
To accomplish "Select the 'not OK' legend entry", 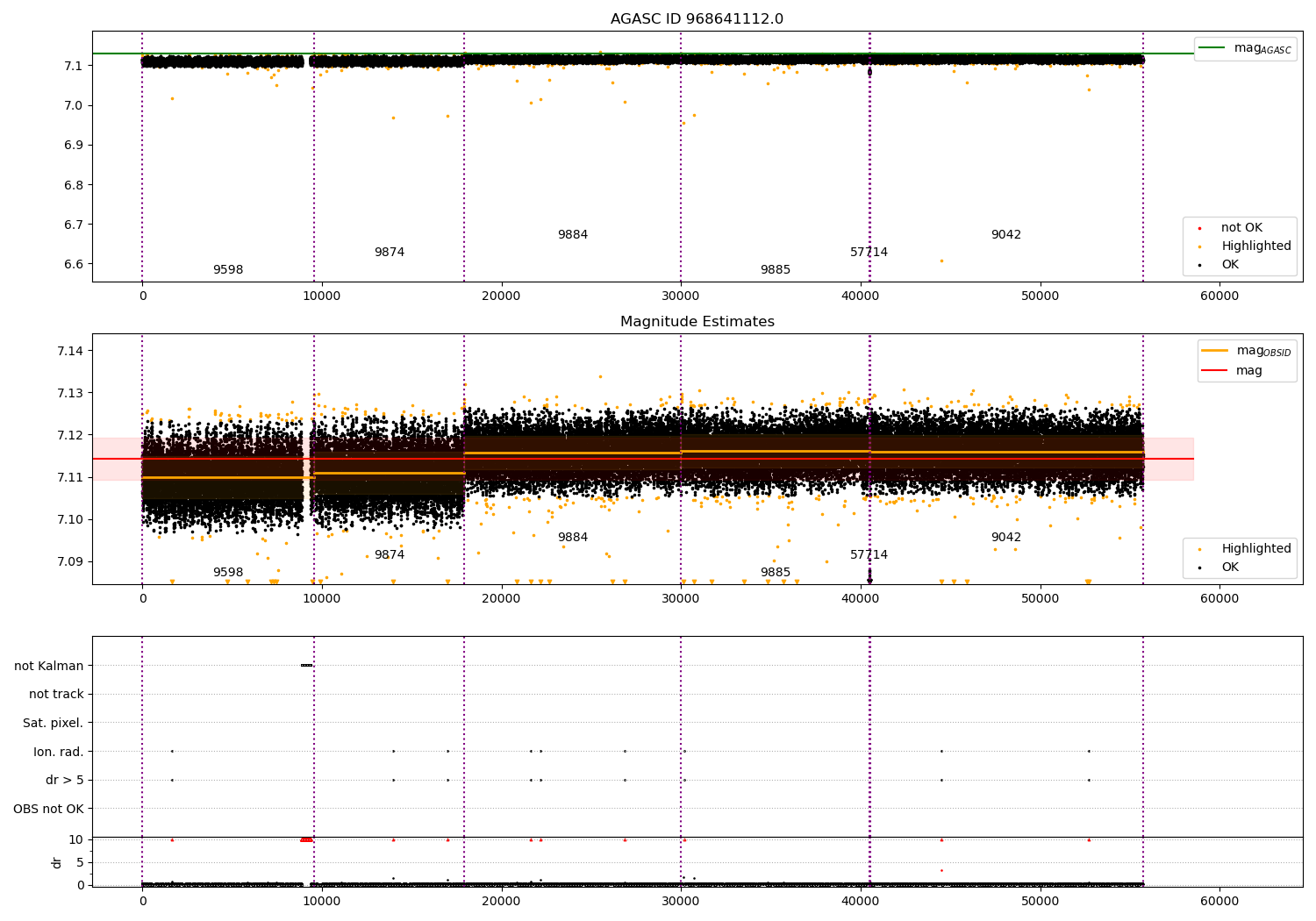I will (x=1241, y=228).
